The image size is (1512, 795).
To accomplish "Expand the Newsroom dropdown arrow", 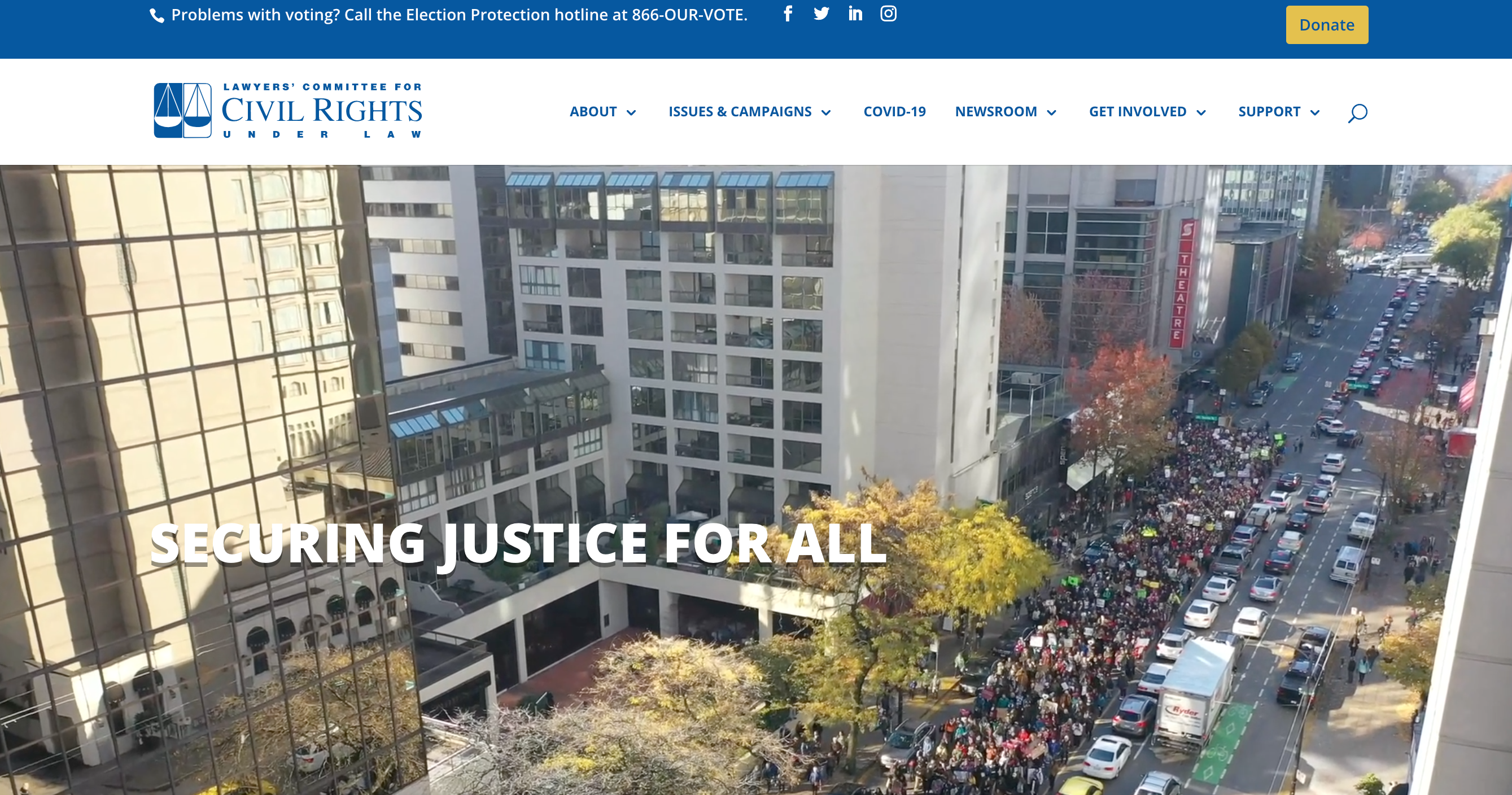I will [1051, 113].
